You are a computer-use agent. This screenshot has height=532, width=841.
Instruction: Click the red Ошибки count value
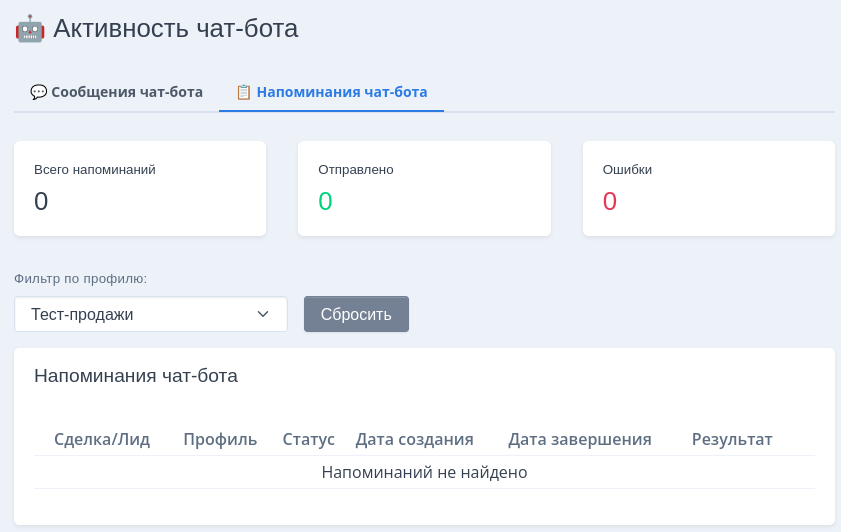point(610,202)
